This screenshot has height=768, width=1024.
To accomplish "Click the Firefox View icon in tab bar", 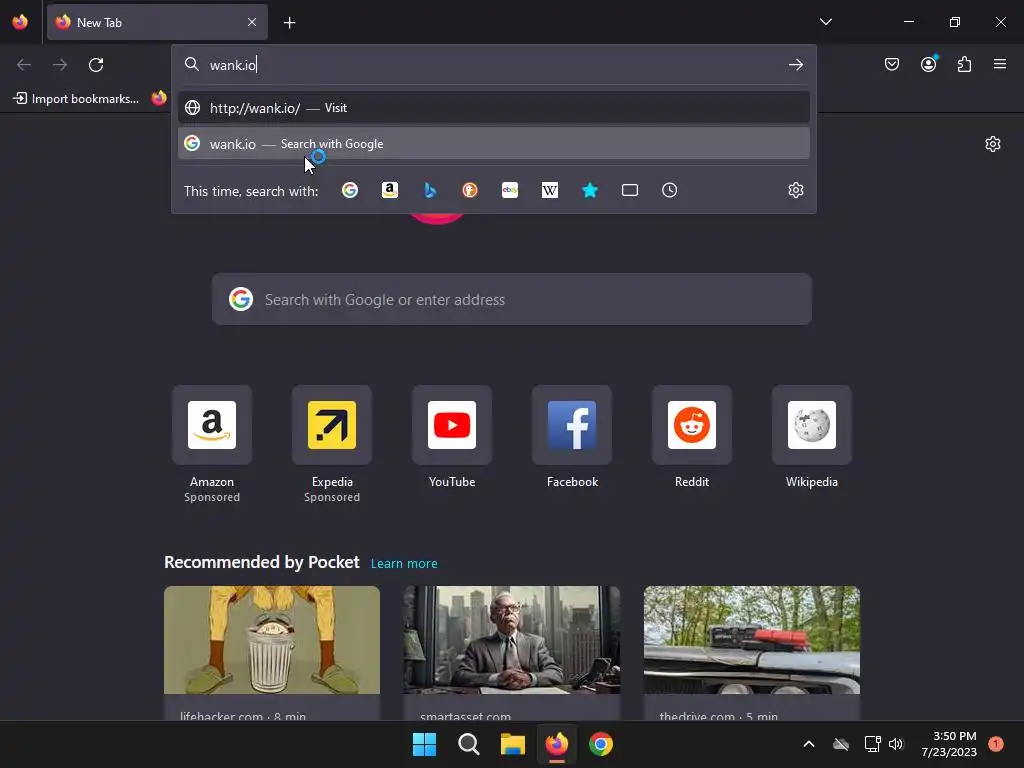I will (x=20, y=22).
